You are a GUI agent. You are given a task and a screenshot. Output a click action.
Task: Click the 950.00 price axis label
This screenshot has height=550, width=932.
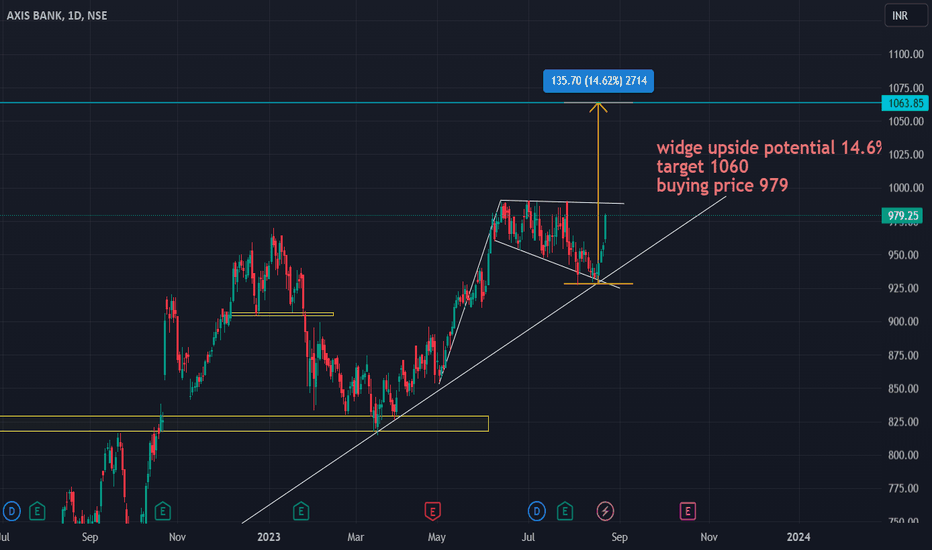click(x=903, y=254)
